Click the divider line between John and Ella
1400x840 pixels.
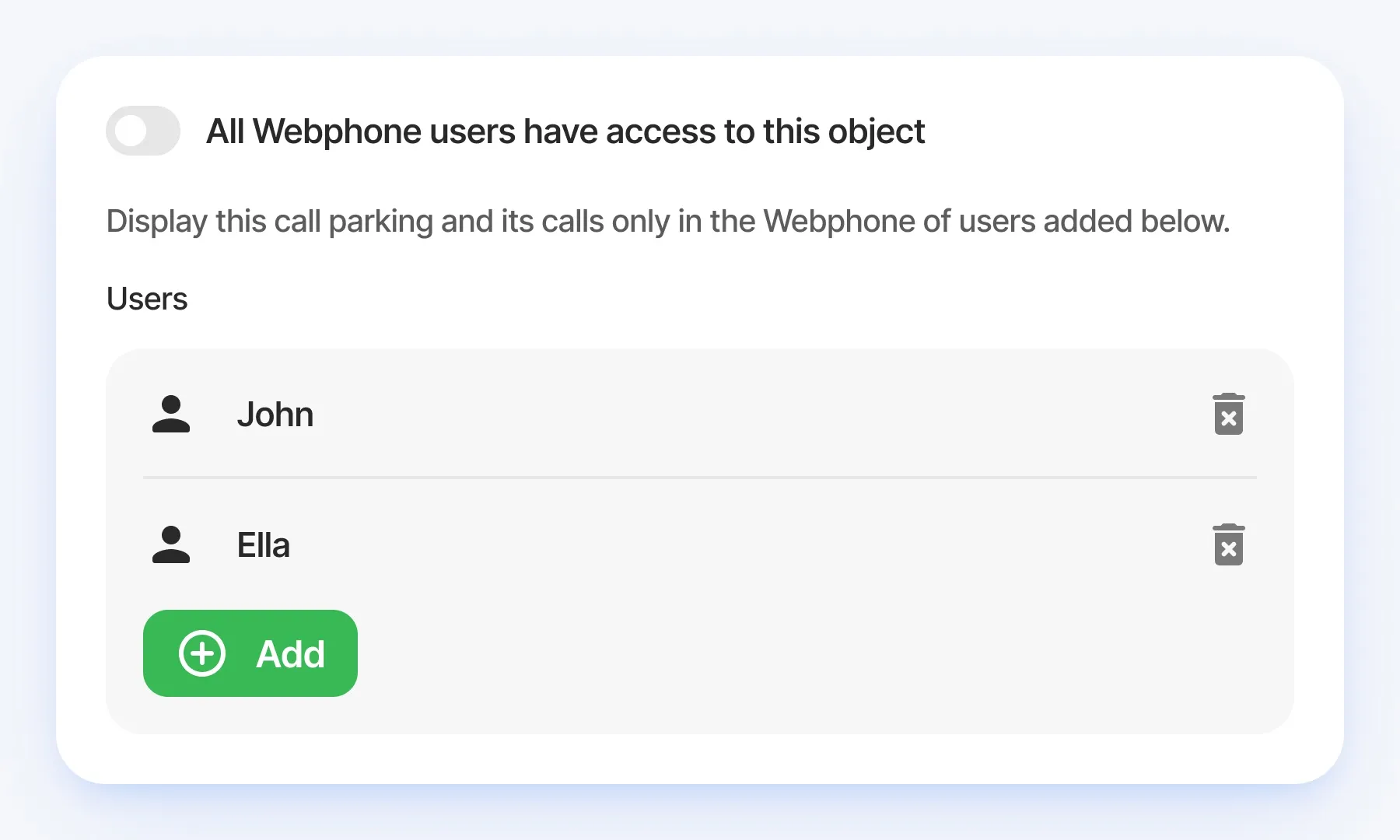pos(700,478)
